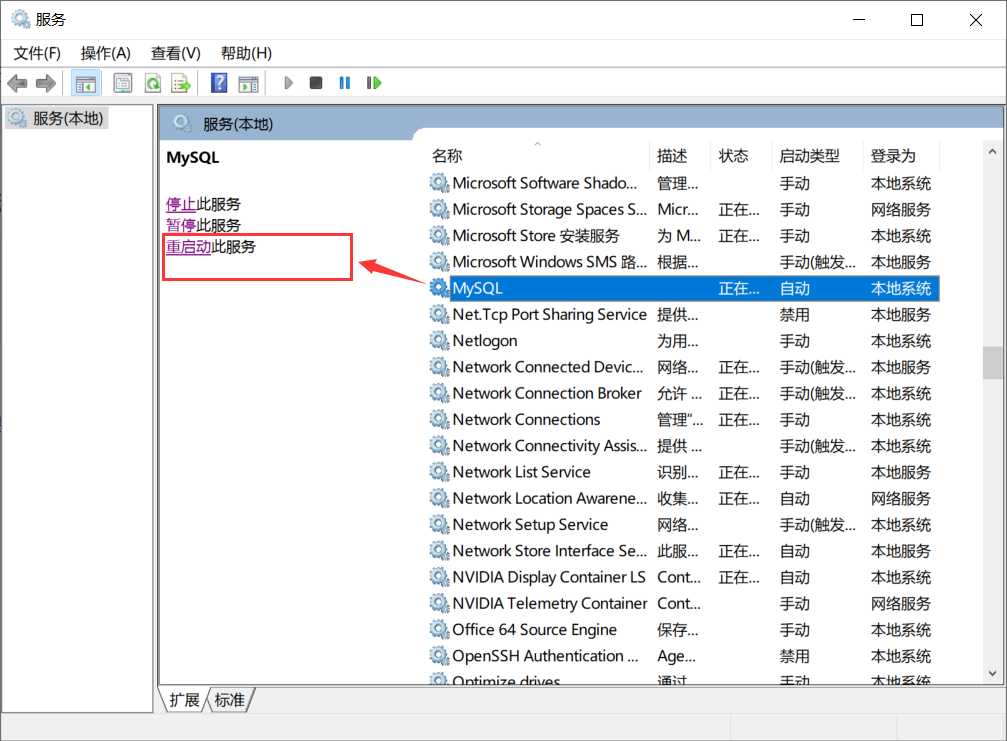Screen dimensions: 1007x741
Task: Sort by the 登录为 column header
Action: pyautogui.click(x=901, y=155)
